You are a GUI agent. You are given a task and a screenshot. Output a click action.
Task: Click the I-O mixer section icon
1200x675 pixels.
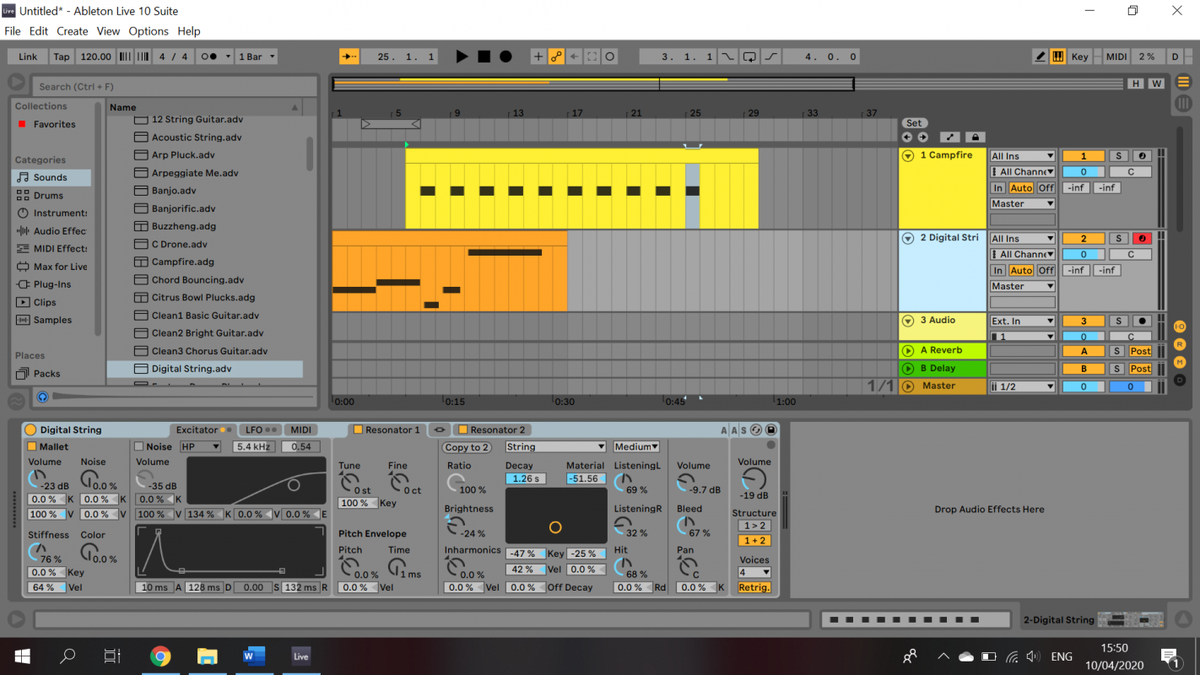[1180, 326]
